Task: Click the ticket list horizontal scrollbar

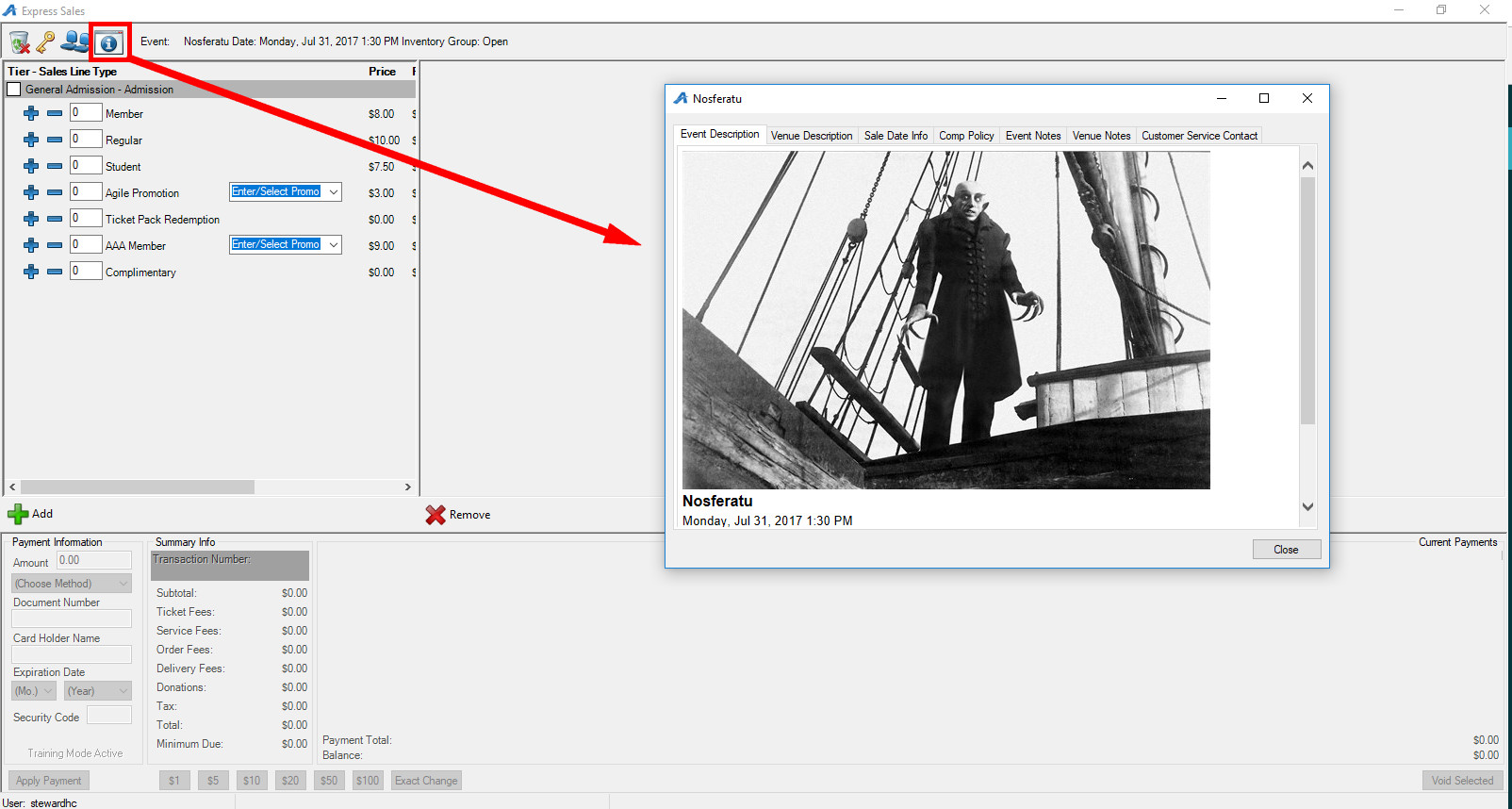Action: coord(138,487)
